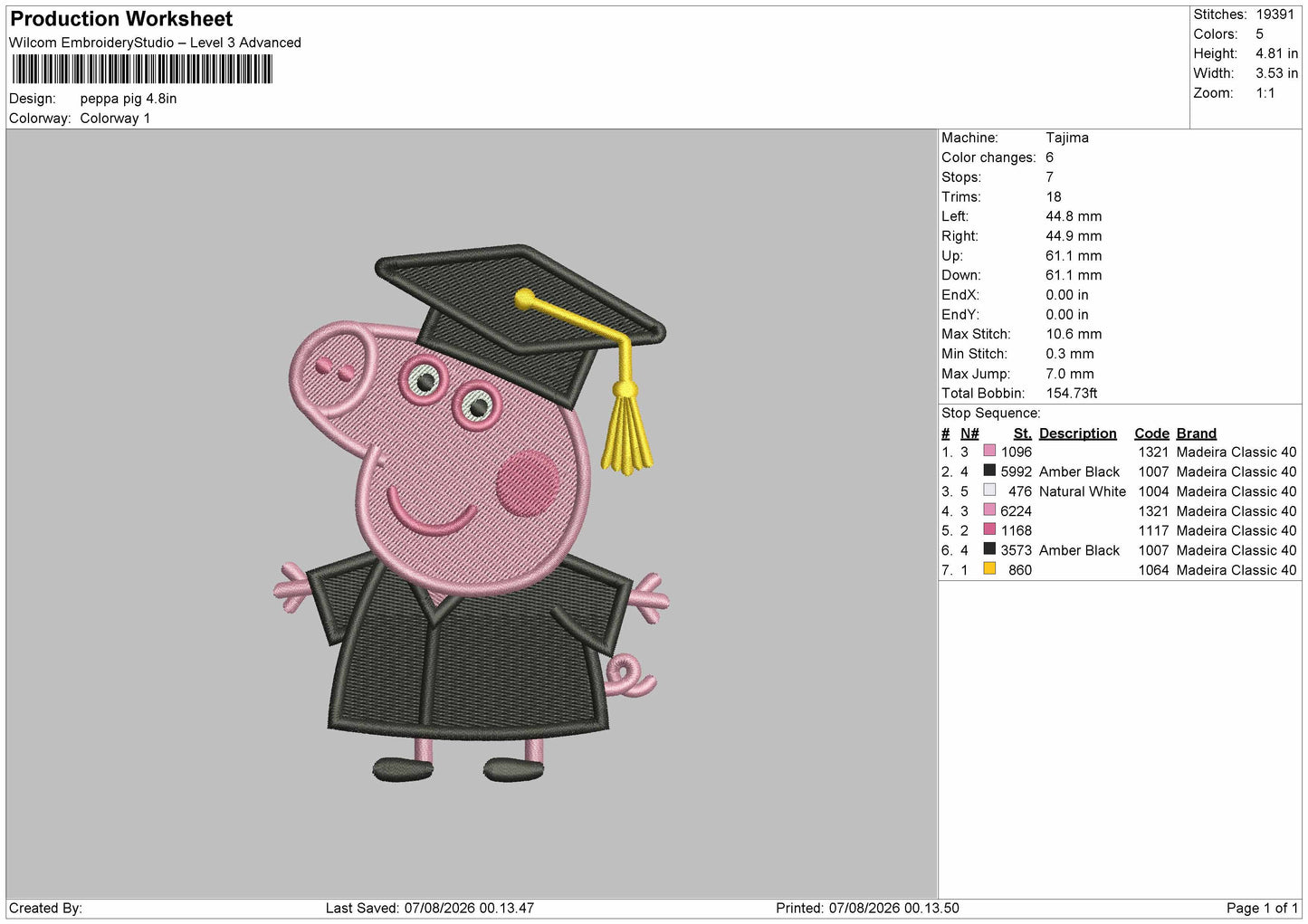Click the Stitches value 19391
1308x924 pixels.
pos(1275,14)
